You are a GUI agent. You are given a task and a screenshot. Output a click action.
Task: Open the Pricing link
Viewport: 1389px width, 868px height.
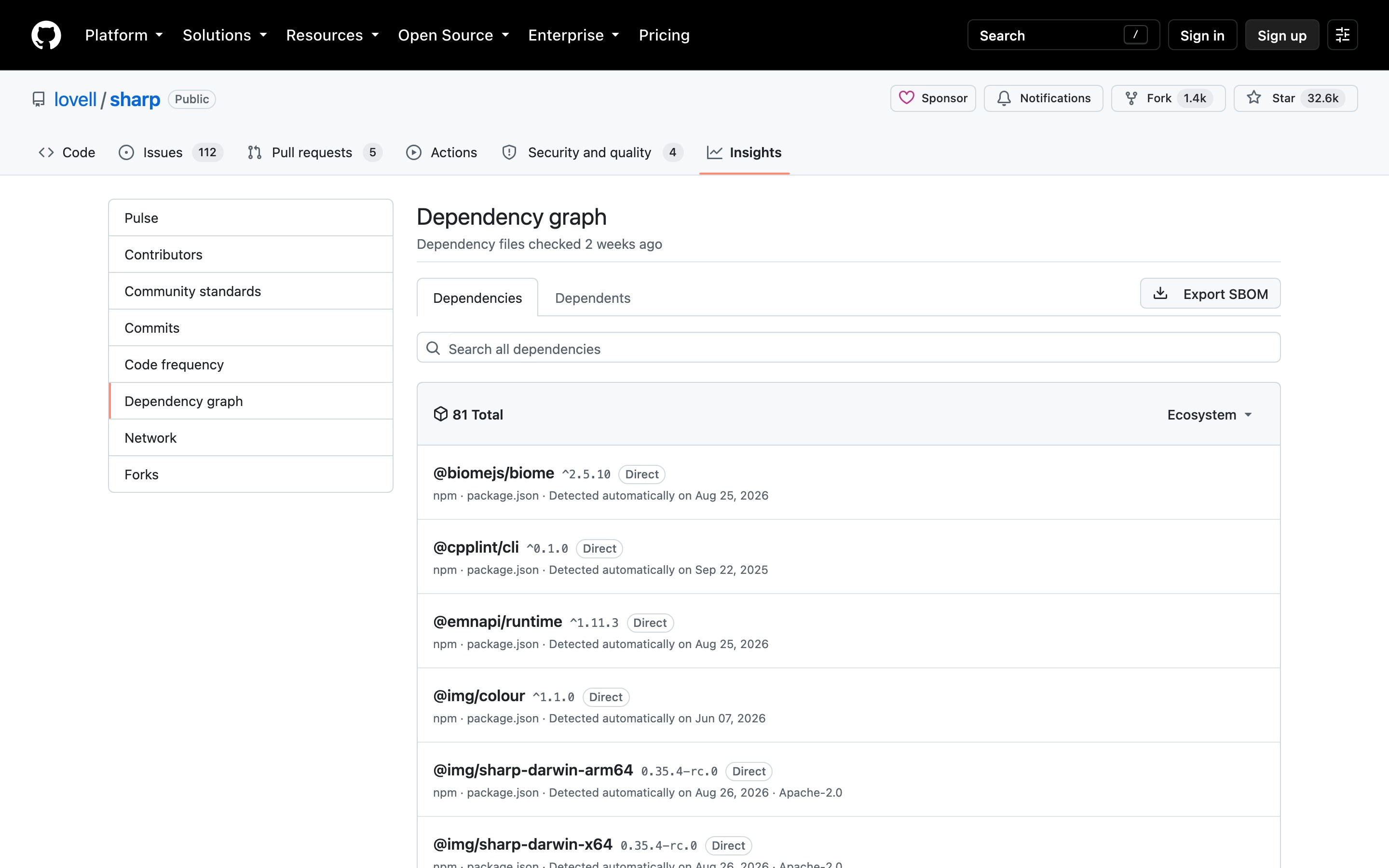click(664, 35)
